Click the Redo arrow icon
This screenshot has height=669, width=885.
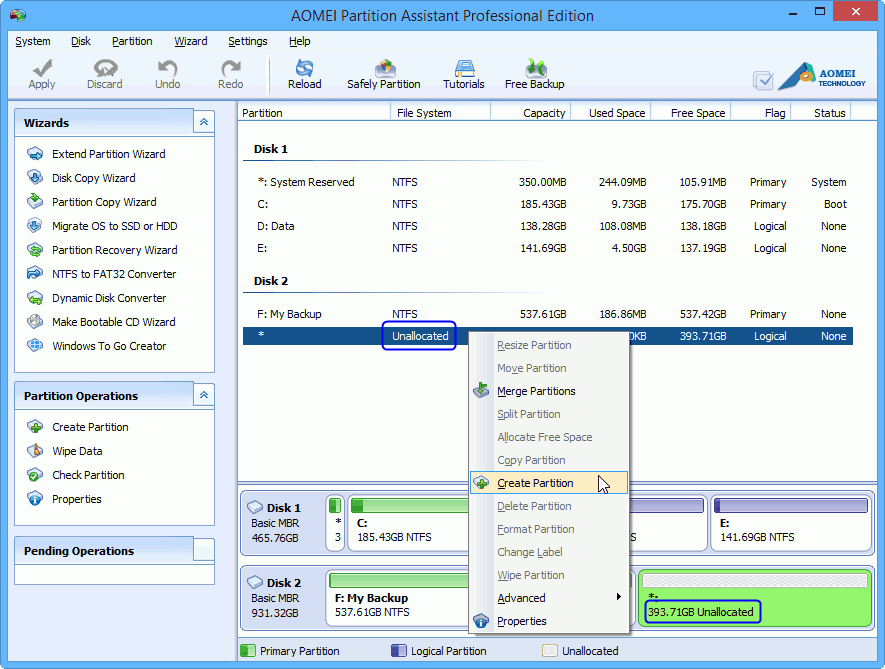coord(230,68)
